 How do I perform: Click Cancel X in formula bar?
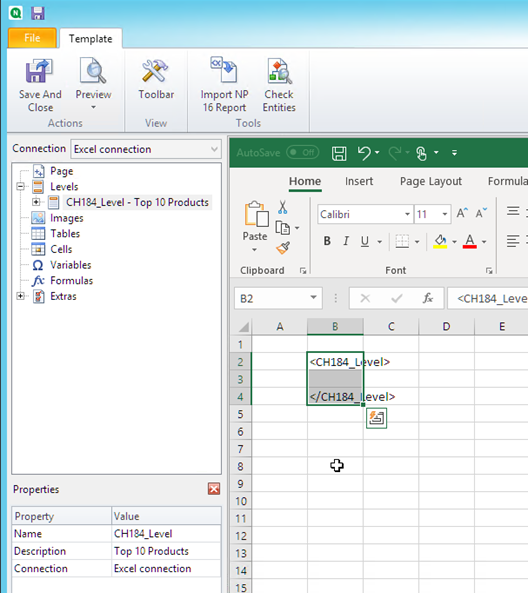pyautogui.click(x=365, y=299)
